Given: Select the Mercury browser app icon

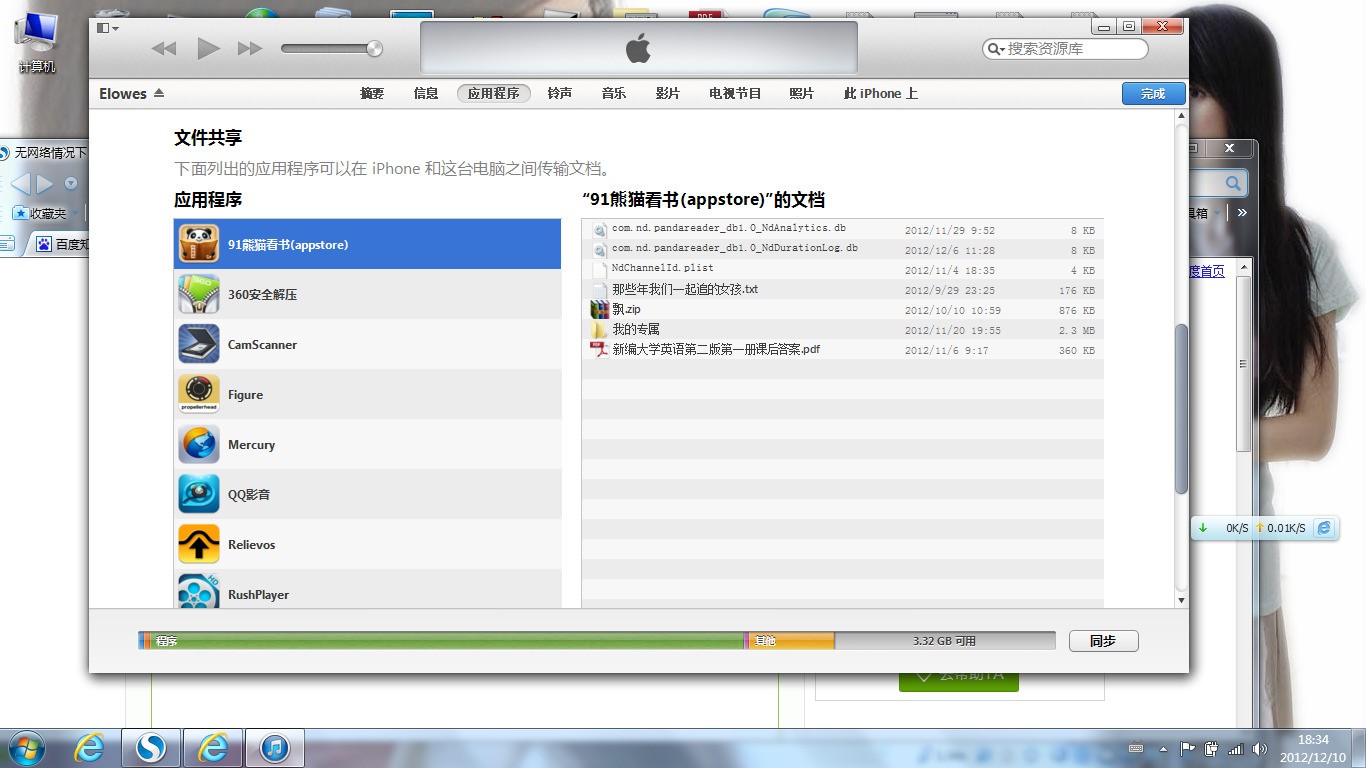Looking at the screenshot, I should tap(198, 444).
